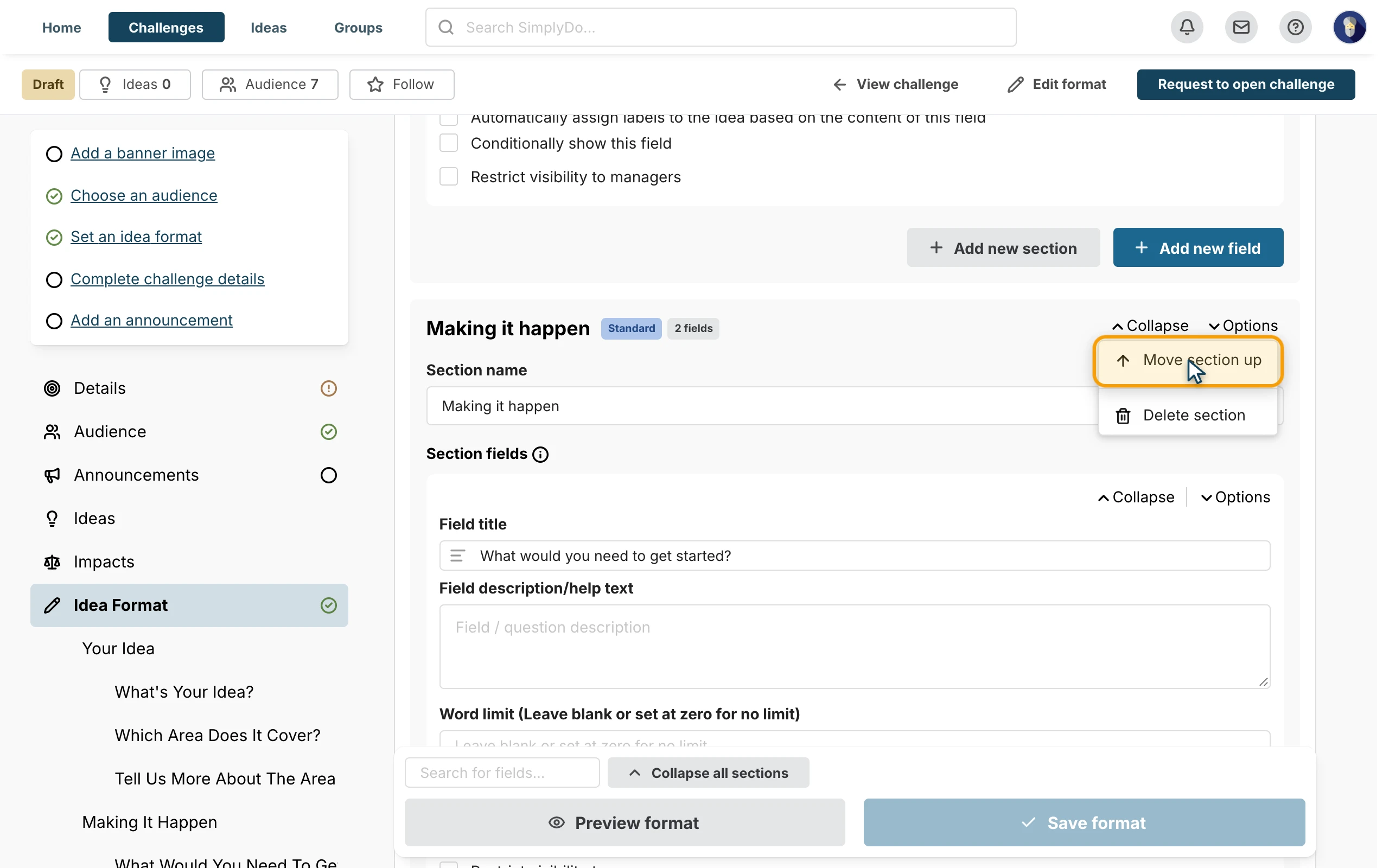Screen dimensions: 1389x868
Task: Toggle the Add a banner image circle
Action: coord(54,154)
